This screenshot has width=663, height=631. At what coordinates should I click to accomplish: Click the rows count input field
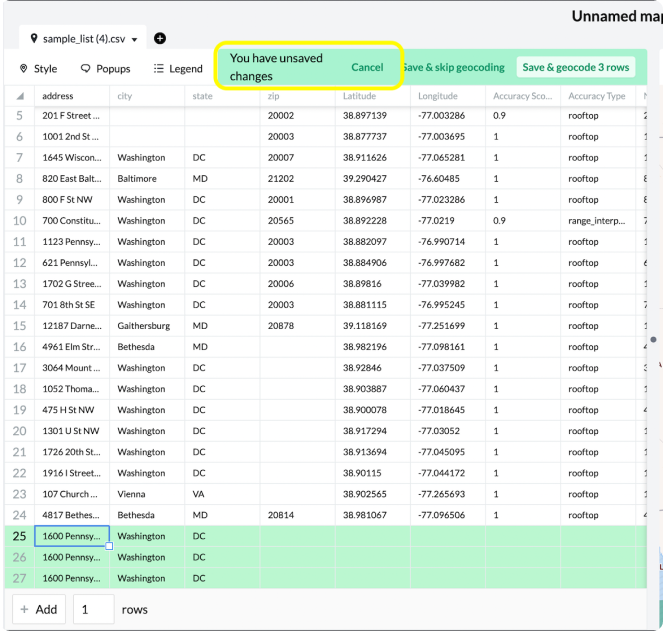pyautogui.click(x=93, y=609)
